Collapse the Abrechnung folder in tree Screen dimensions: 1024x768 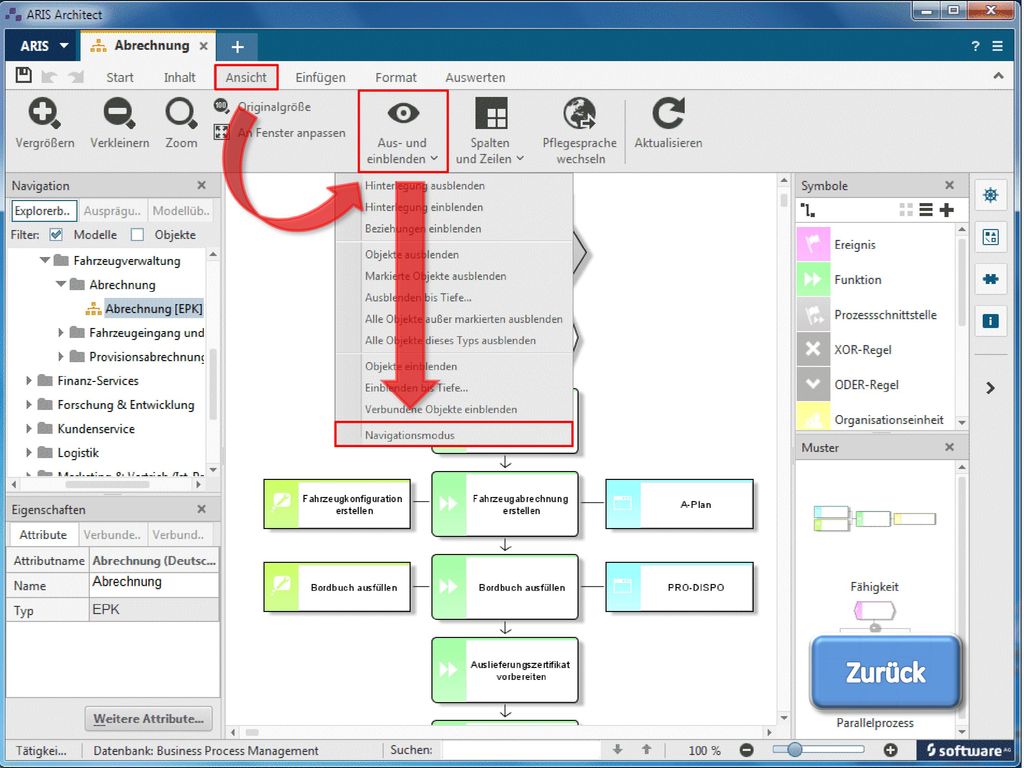click(61, 284)
